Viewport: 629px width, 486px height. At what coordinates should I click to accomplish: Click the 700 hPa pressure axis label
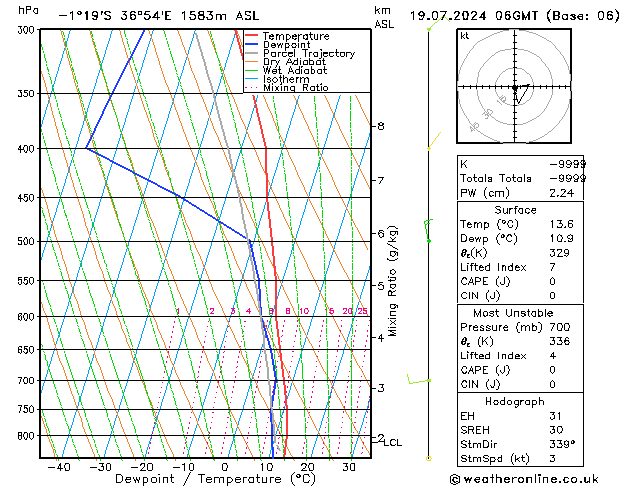pos(26,380)
